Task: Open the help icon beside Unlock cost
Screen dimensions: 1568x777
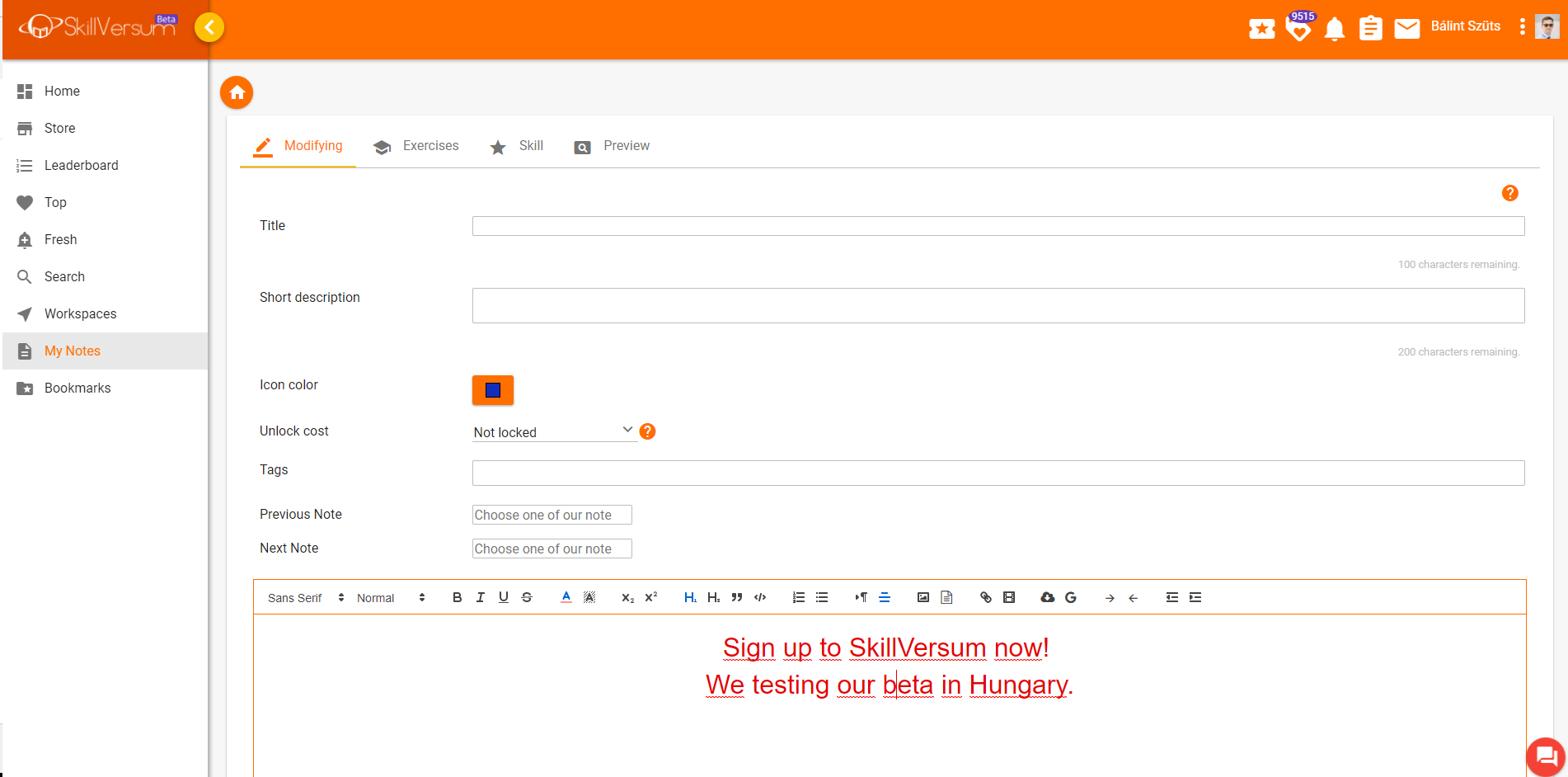Action: 648,431
